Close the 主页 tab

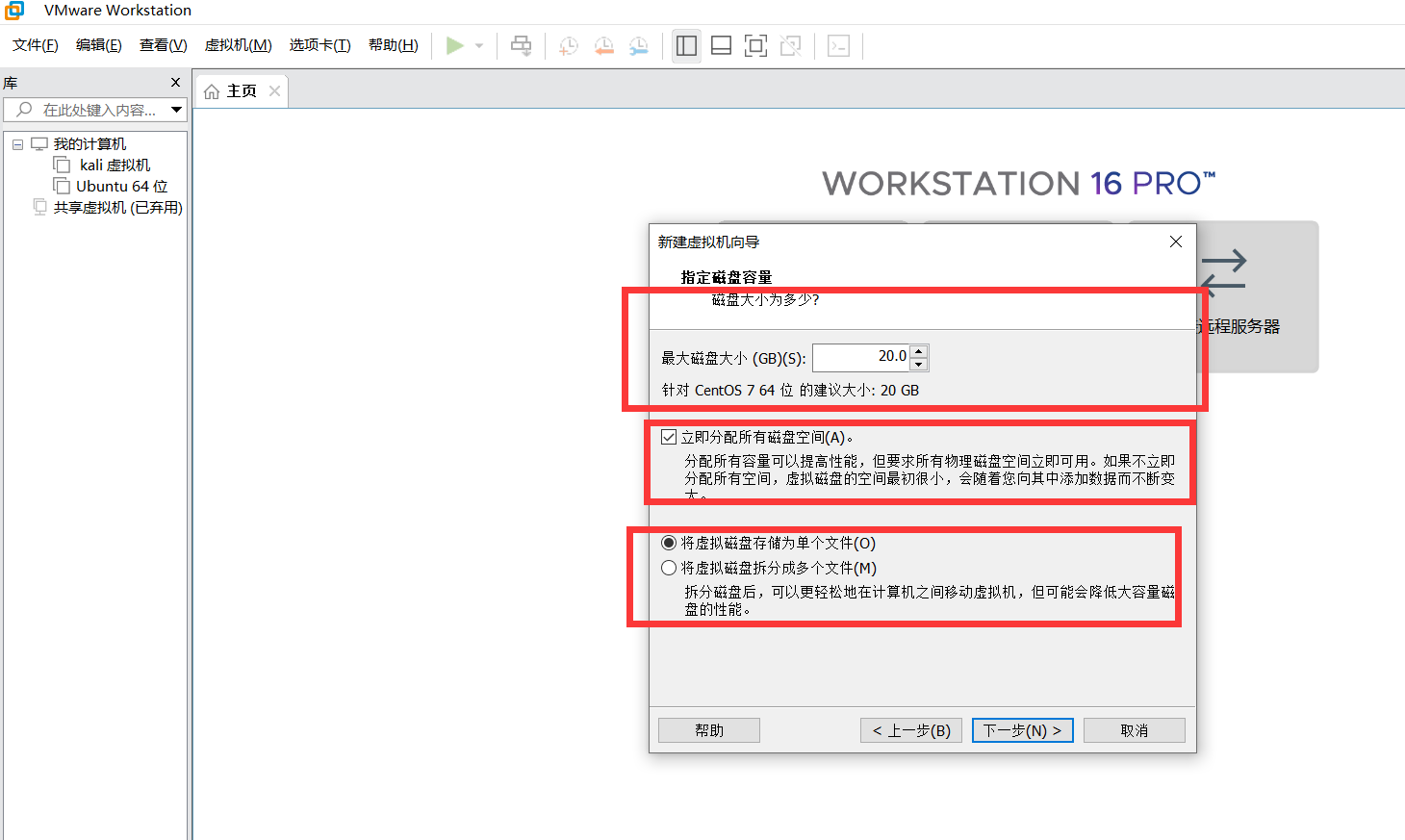click(x=275, y=90)
